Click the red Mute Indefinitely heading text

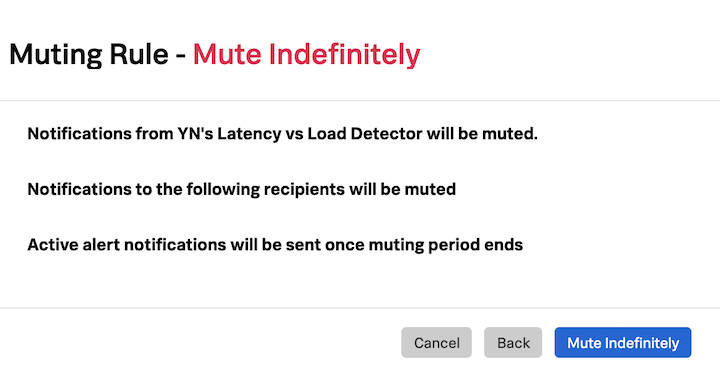(x=306, y=55)
